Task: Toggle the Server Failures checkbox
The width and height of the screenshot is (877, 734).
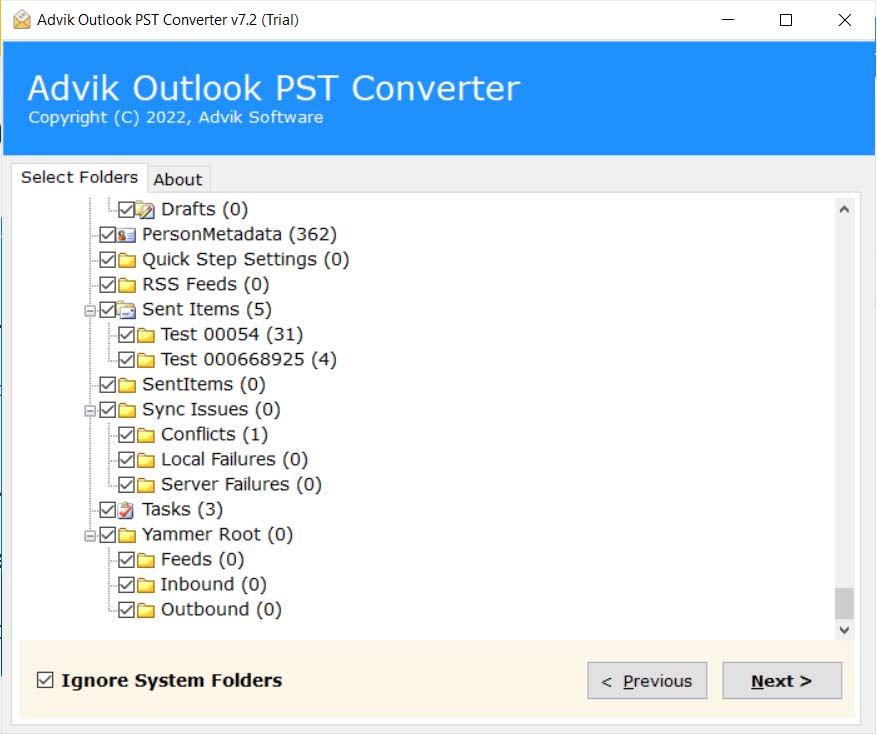Action: [x=126, y=485]
